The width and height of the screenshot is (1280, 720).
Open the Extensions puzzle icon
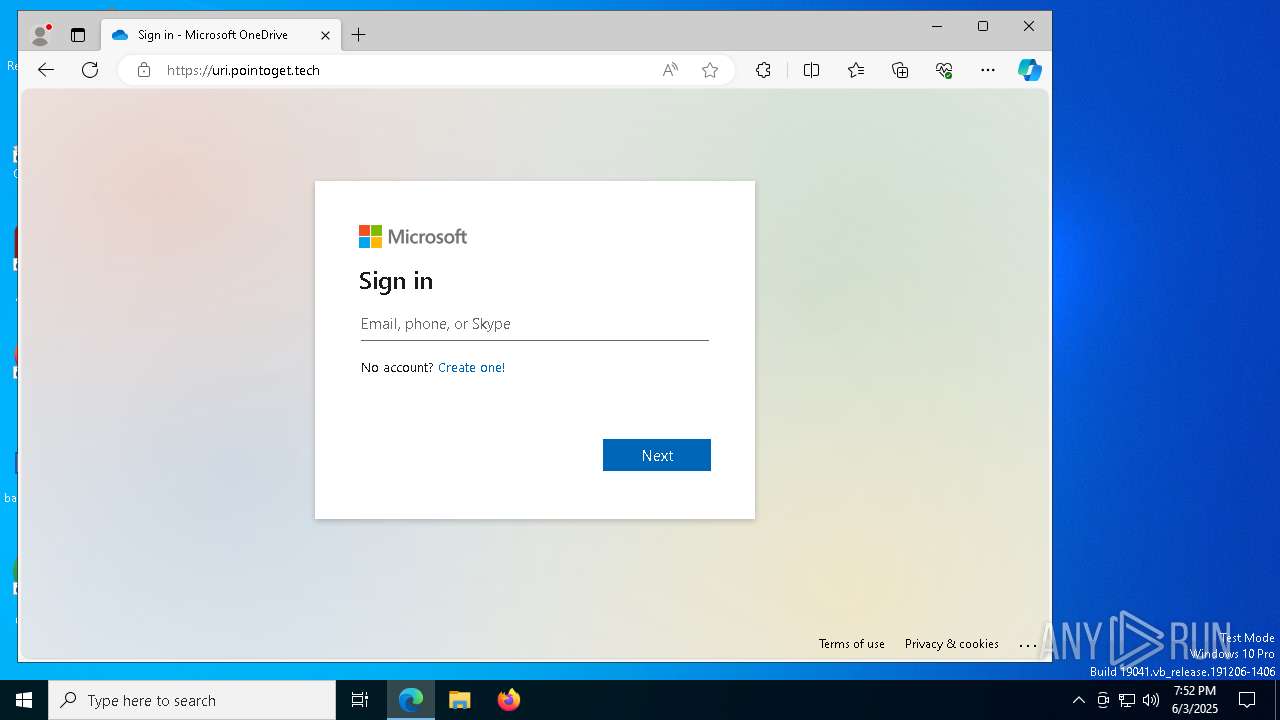763,70
